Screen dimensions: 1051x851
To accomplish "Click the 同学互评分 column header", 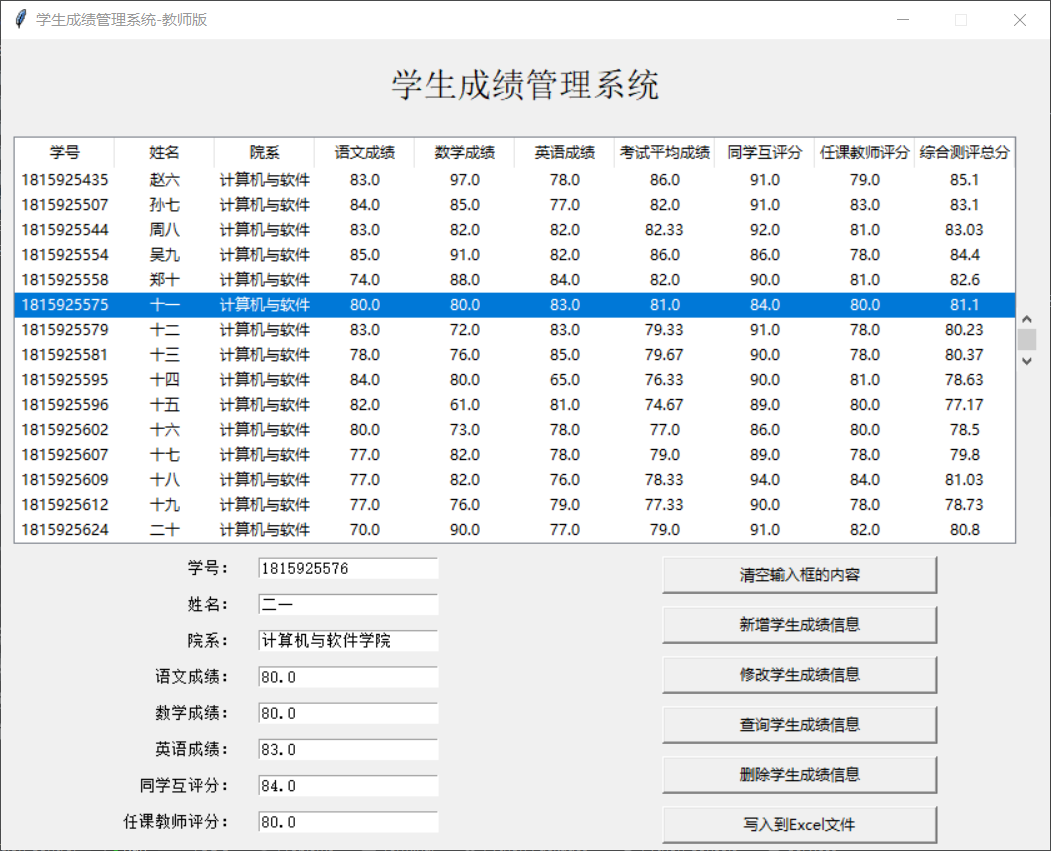I will pyautogui.click(x=764, y=153).
